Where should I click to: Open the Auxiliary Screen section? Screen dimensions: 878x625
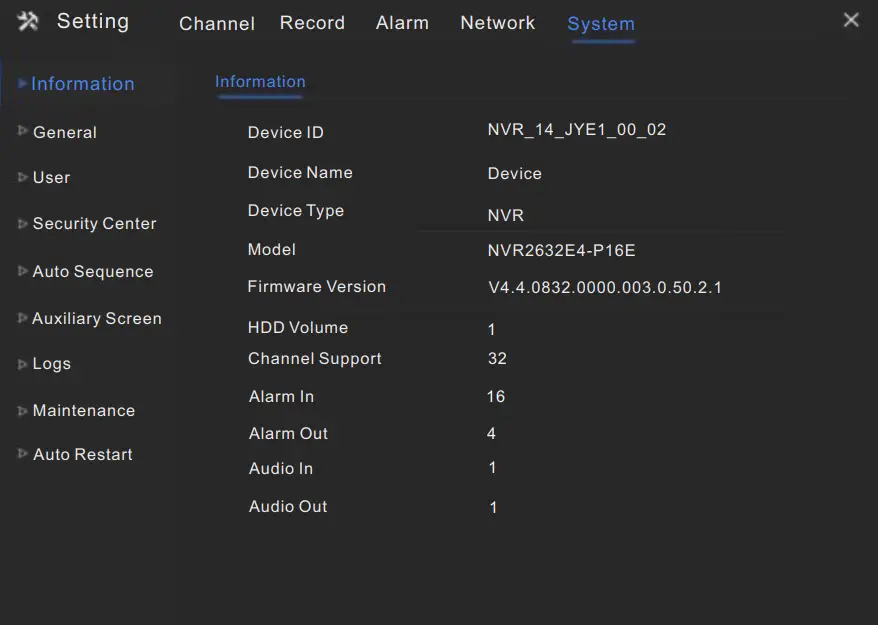97,318
